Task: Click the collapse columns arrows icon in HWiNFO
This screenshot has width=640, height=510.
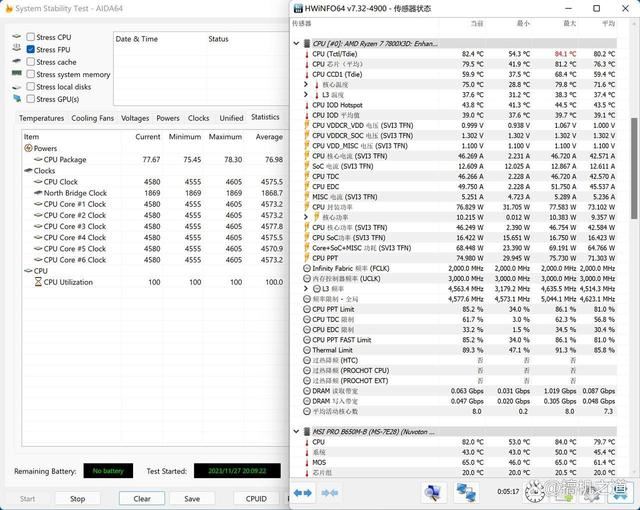Action: (x=330, y=493)
